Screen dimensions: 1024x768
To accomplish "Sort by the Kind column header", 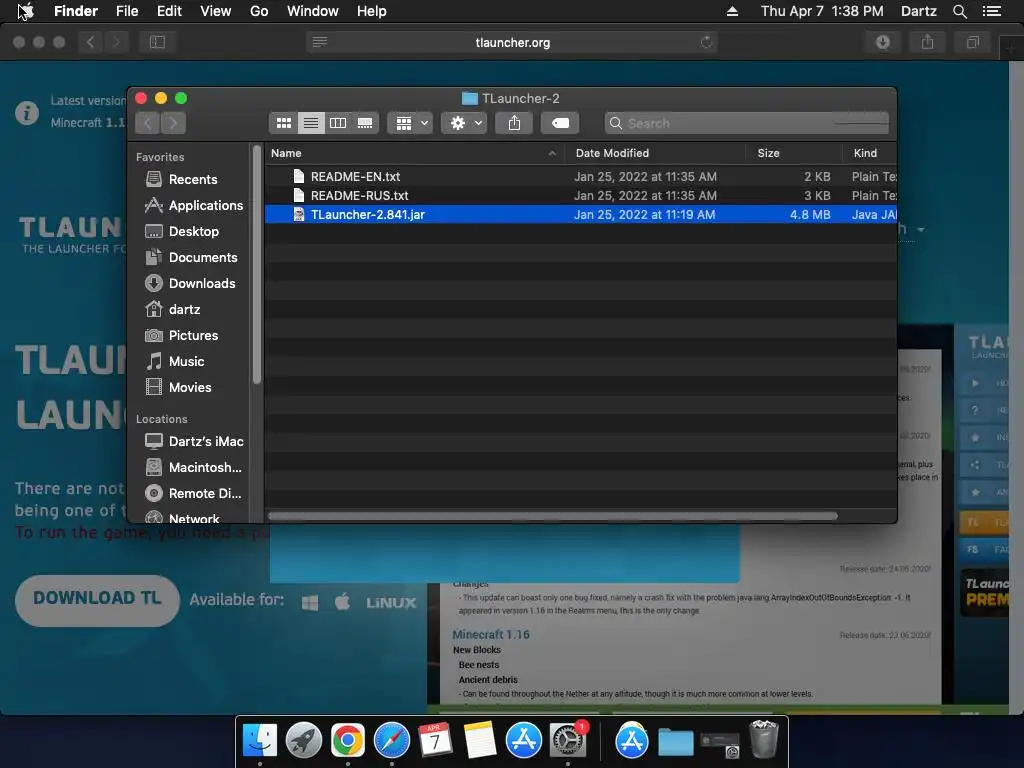I will pyautogui.click(x=869, y=153).
